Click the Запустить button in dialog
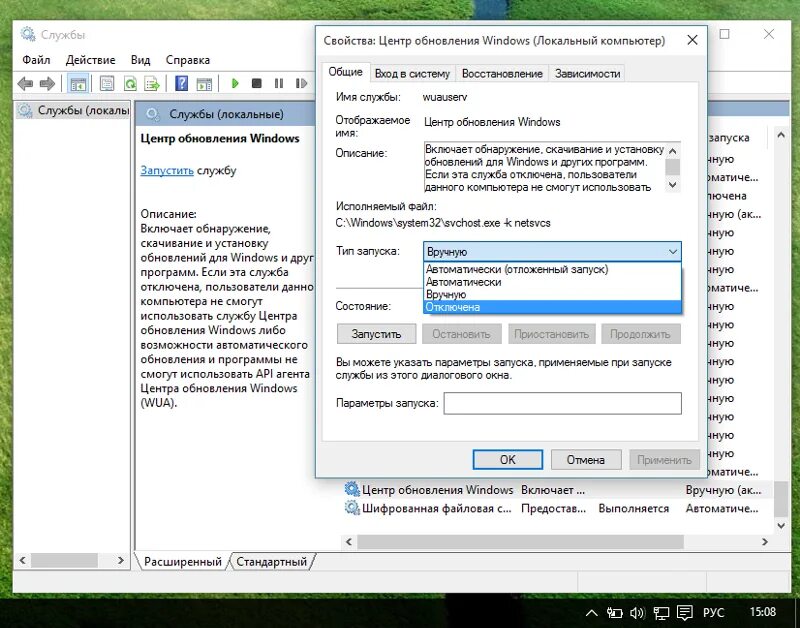800x628 pixels. point(376,334)
